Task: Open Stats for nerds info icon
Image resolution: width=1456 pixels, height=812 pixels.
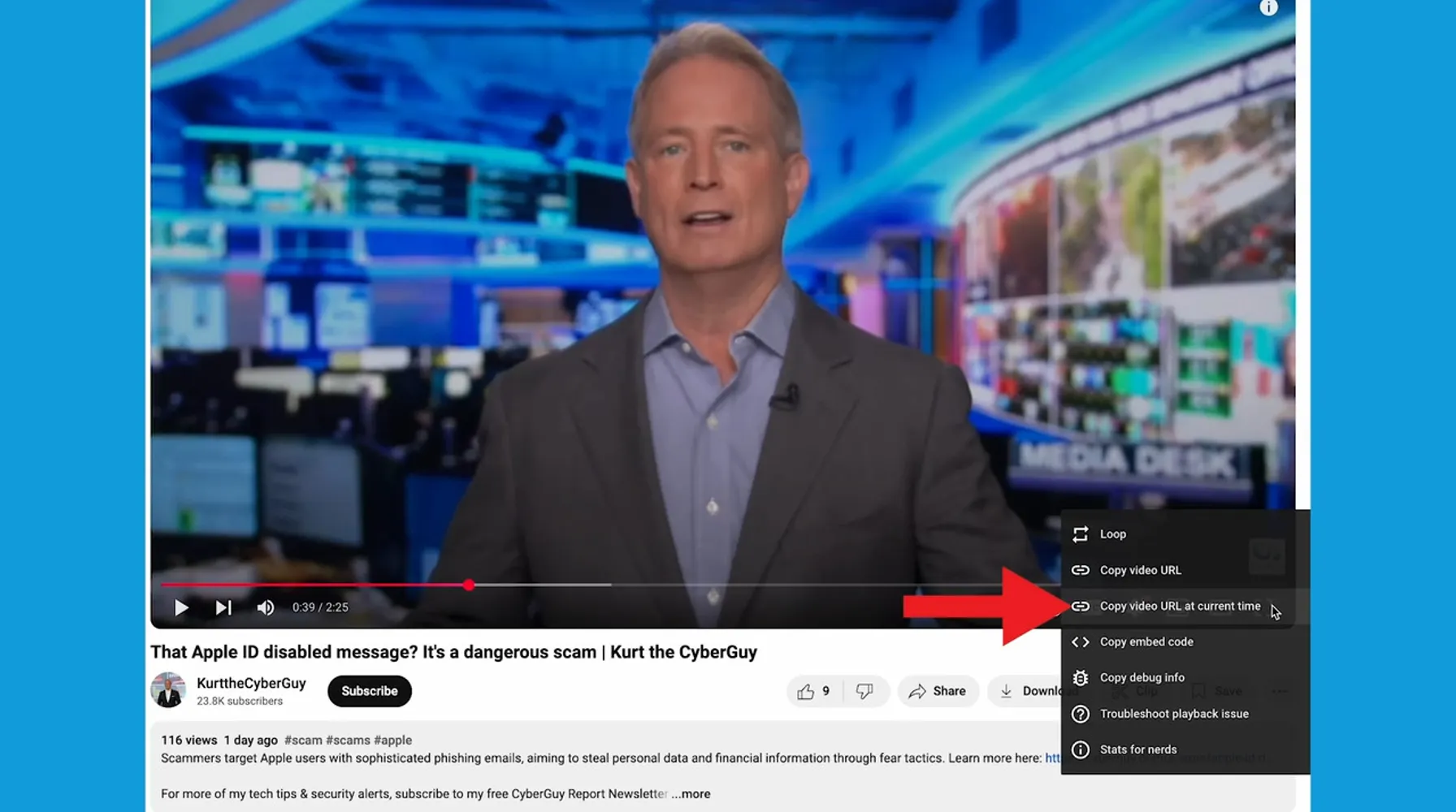Action: coord(1080,749)
